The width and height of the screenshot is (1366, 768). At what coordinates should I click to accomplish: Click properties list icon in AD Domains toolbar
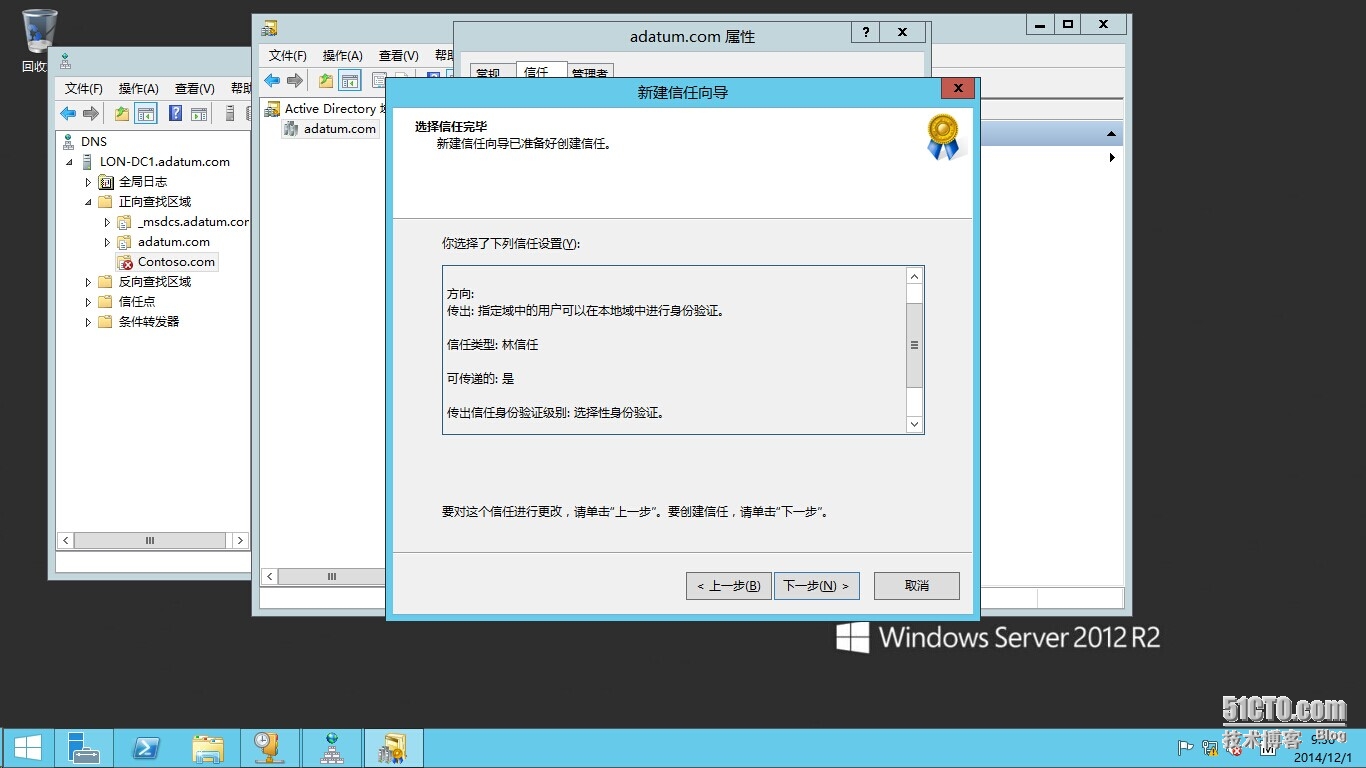(379, 81)
